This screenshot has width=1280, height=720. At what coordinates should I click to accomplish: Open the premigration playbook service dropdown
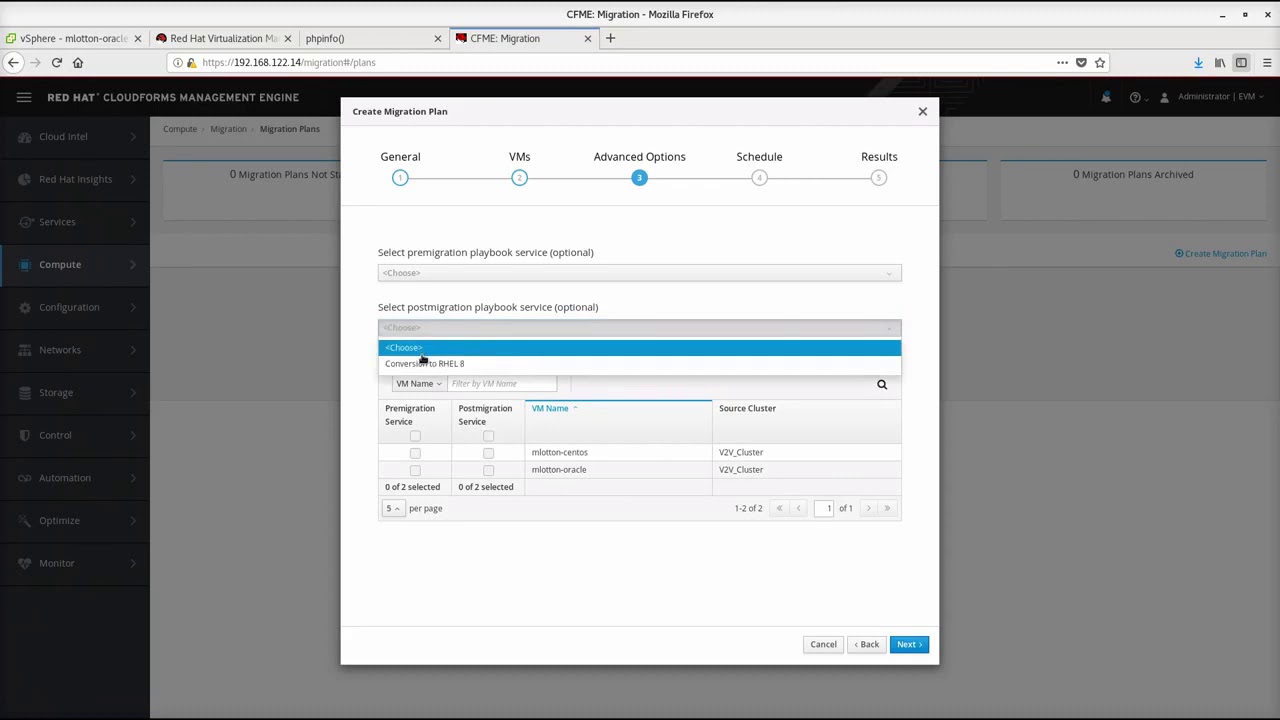tap(639, 273)
